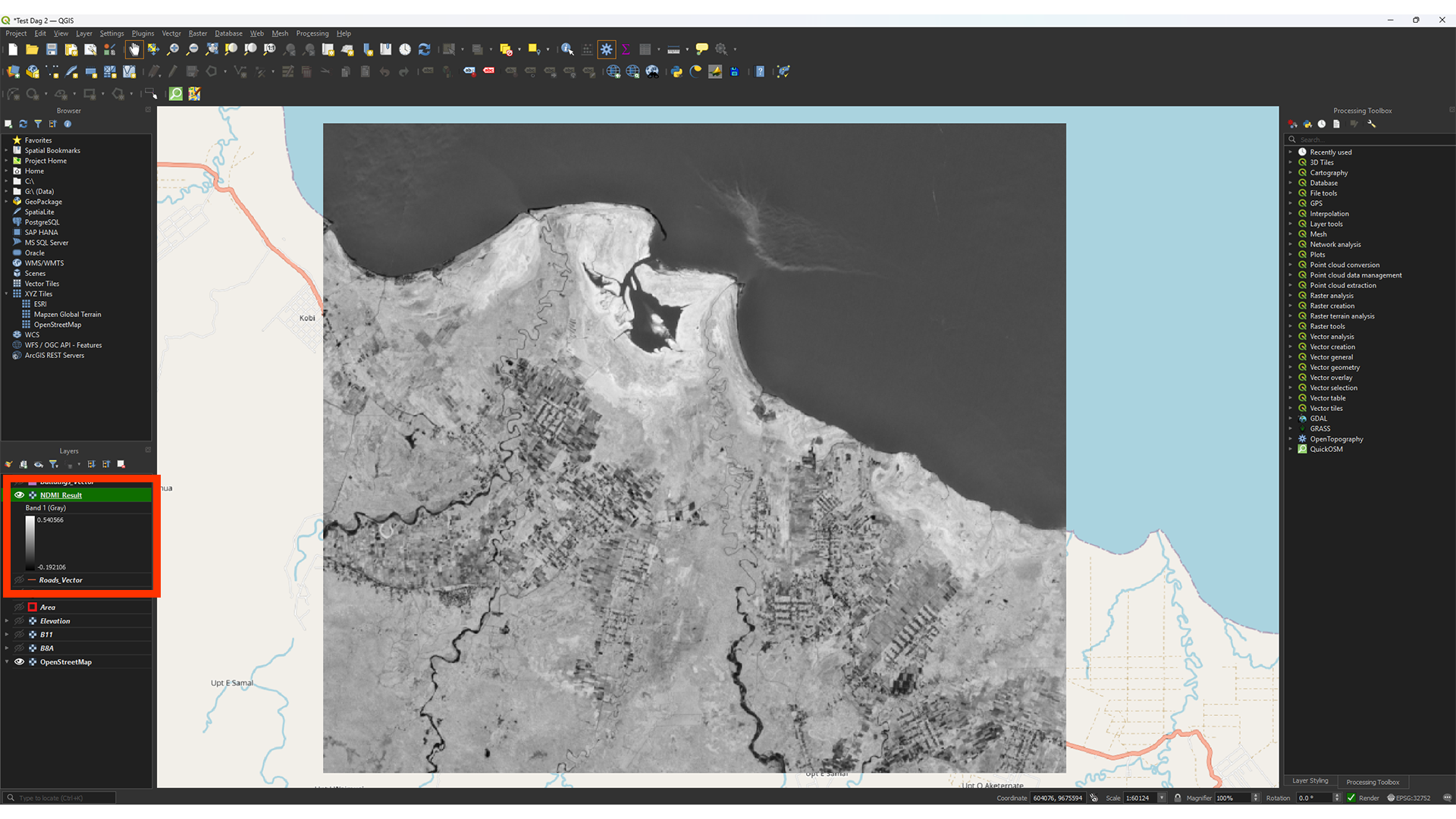1456x819 pixels.
Task: Click the Save Project floppy icon
Action: (x=52, y=49)
